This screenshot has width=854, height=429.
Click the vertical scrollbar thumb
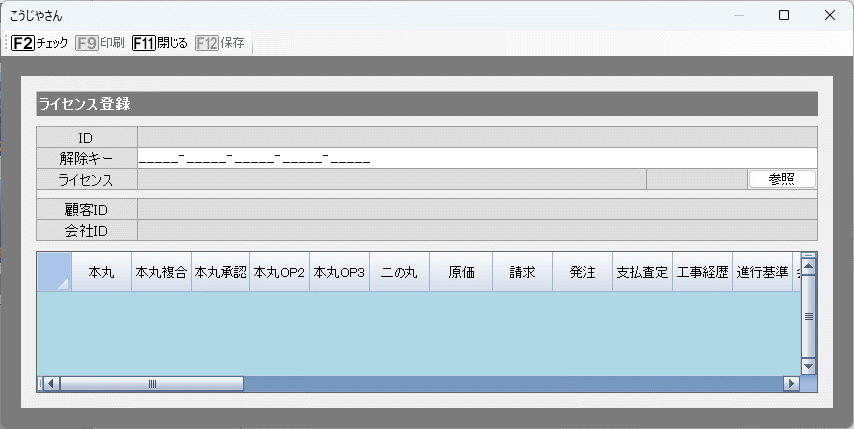click(x=809, y=316)
